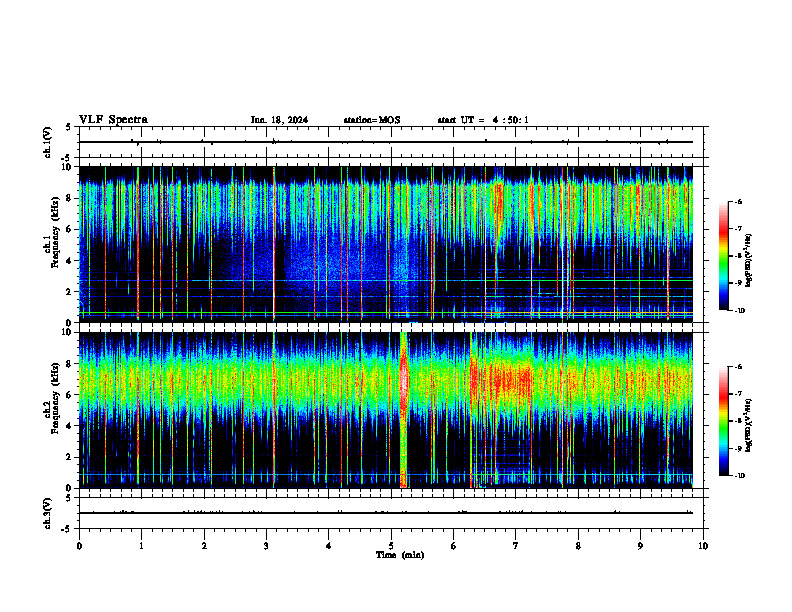
Task: Click the "station=MOS" header text
Action: (372, 120)
